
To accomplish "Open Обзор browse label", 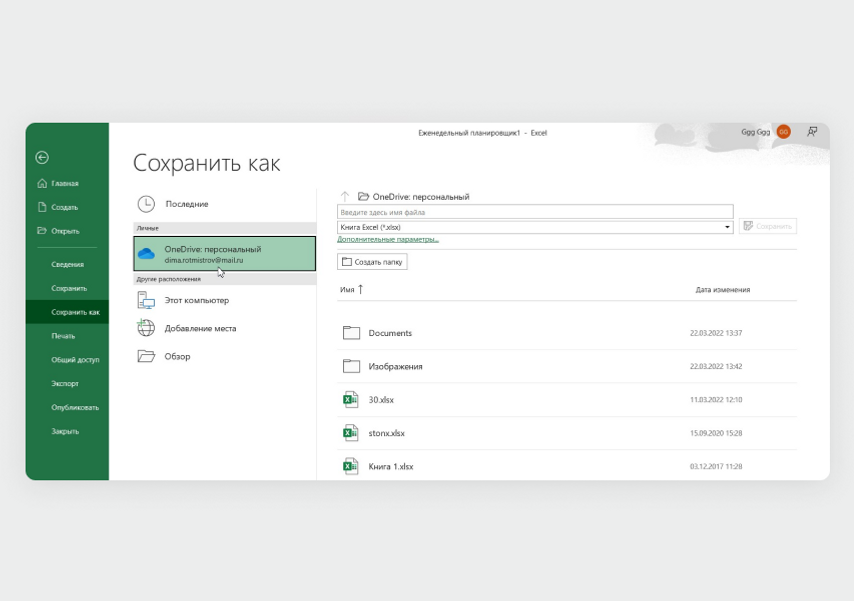I will 178,356.
